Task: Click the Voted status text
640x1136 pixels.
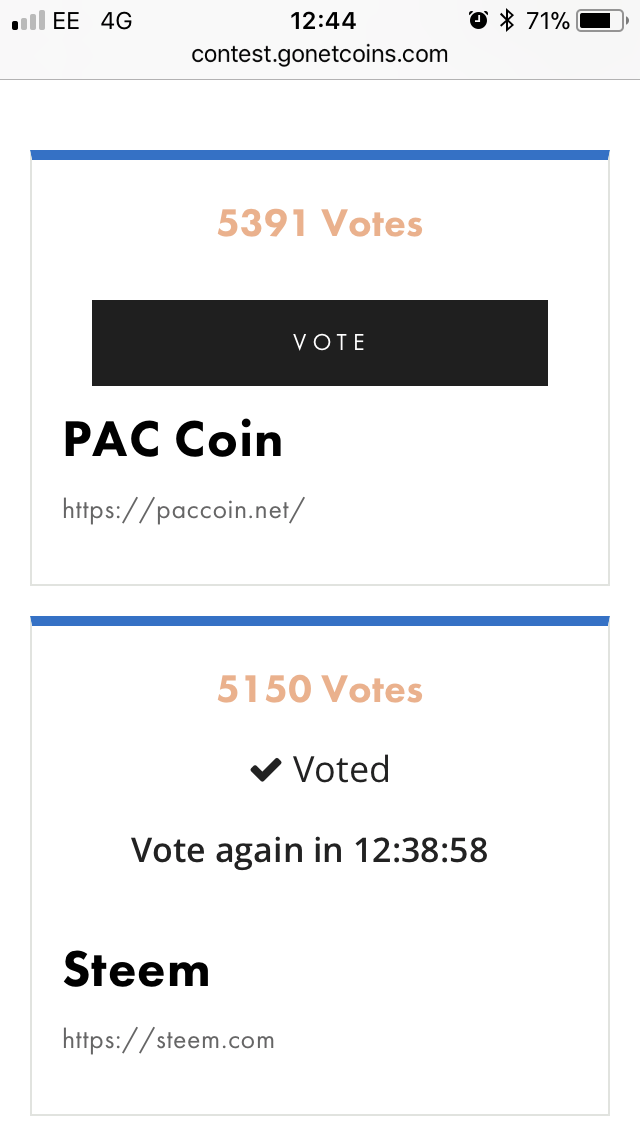Action: 341,770
